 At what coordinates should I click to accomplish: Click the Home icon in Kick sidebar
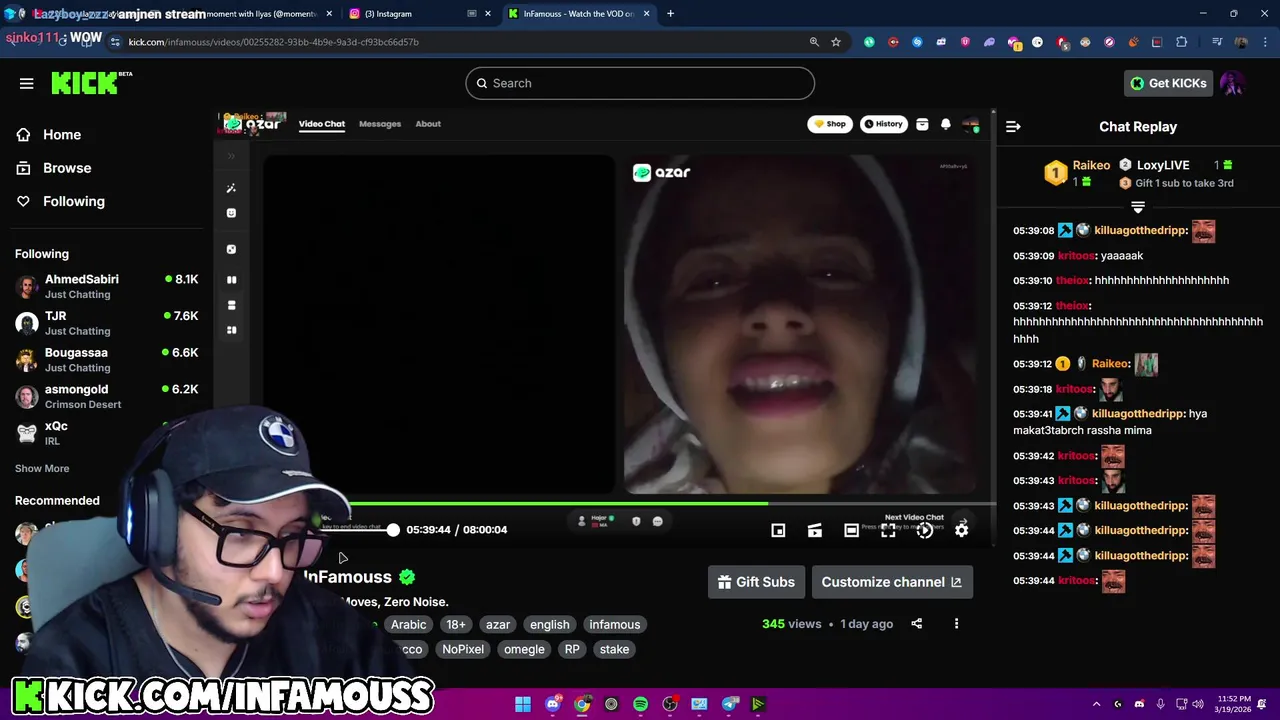tap(23, 135)
